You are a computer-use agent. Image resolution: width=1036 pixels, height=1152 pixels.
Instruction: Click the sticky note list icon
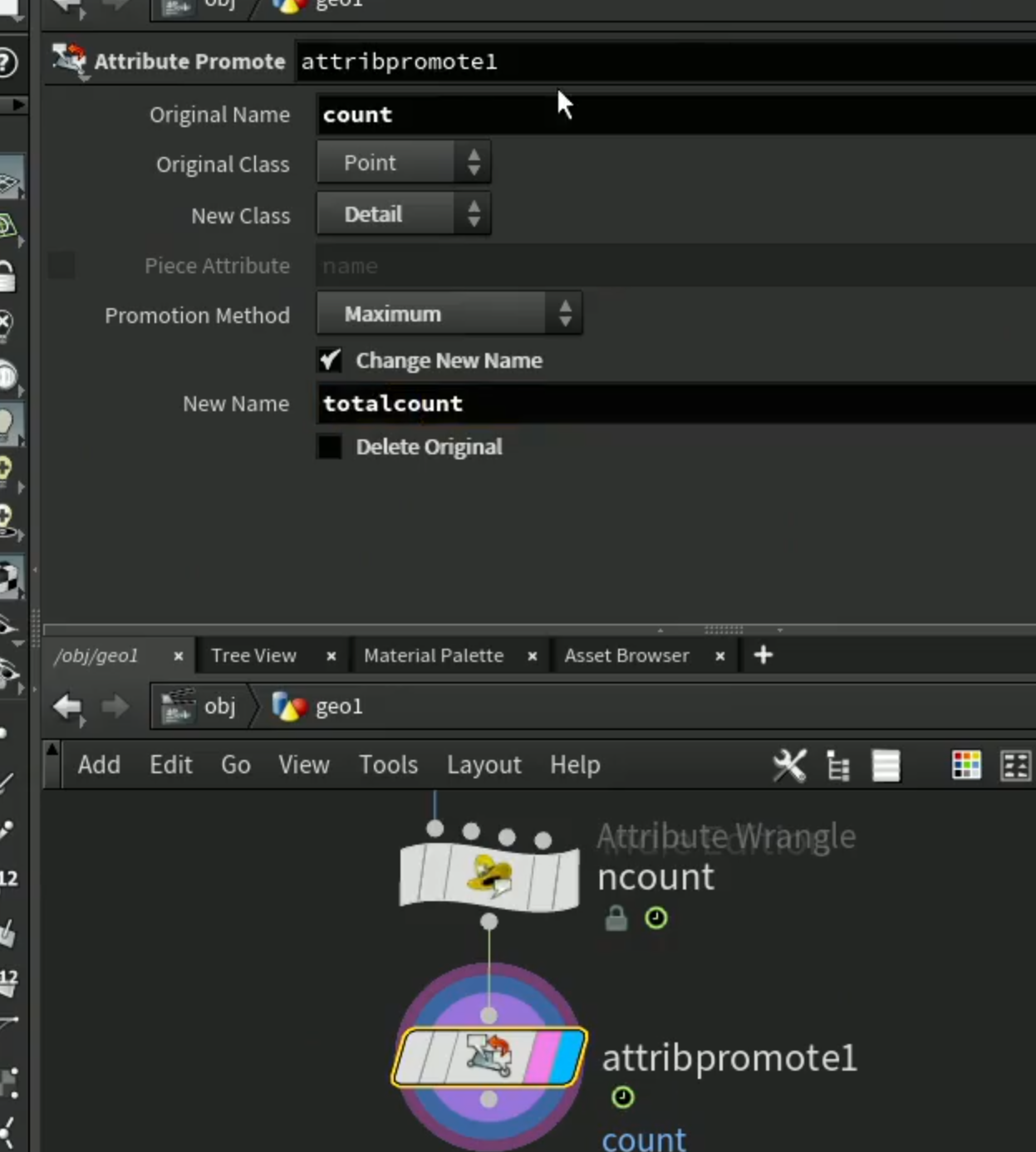(886, 766)
